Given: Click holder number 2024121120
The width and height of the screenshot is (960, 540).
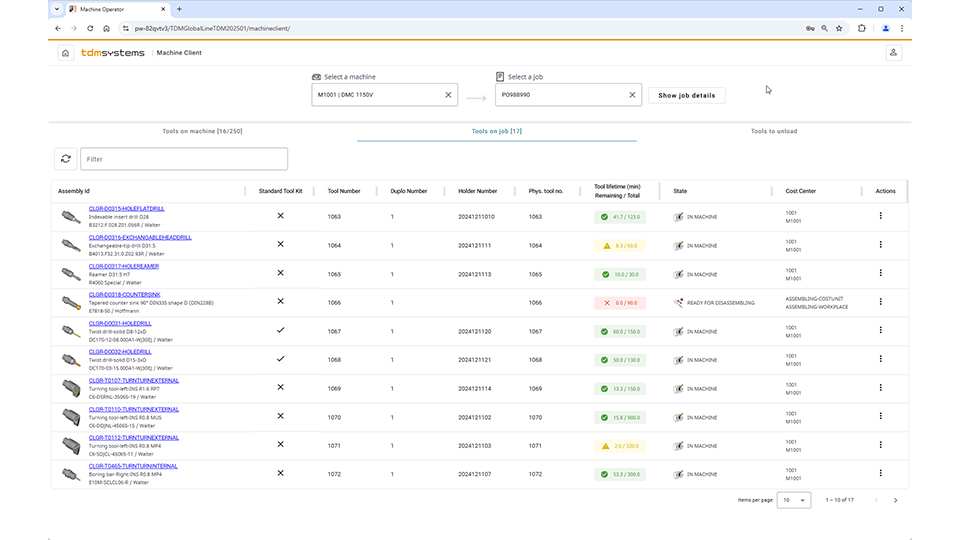Looking at the screenshot, I should (474, 331).
